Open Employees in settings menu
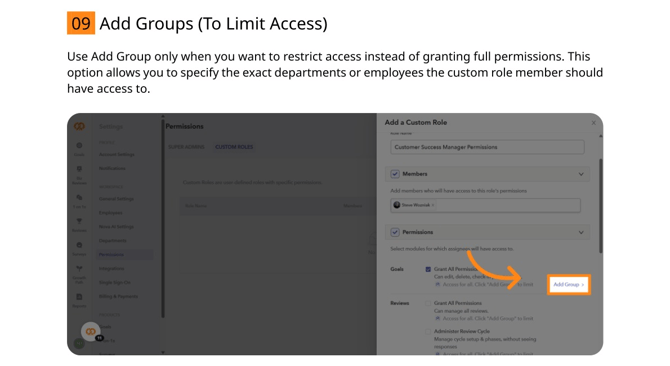This screenshot has height=366, width=670. pyautogui.click(x=111, y=213)
